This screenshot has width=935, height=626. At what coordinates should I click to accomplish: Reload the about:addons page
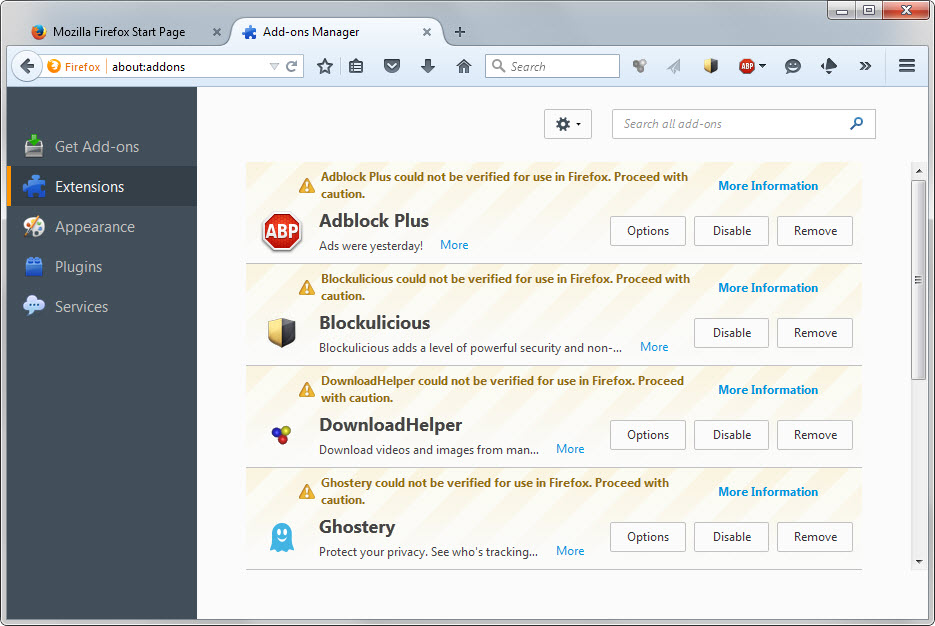[x=292, y=66]
